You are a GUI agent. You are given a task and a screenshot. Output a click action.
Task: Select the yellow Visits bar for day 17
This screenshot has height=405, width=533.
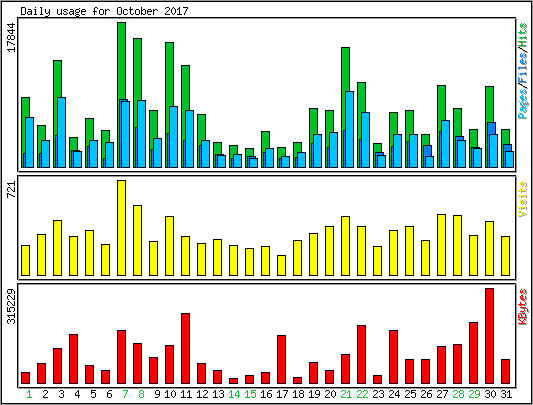click(281, 265)
